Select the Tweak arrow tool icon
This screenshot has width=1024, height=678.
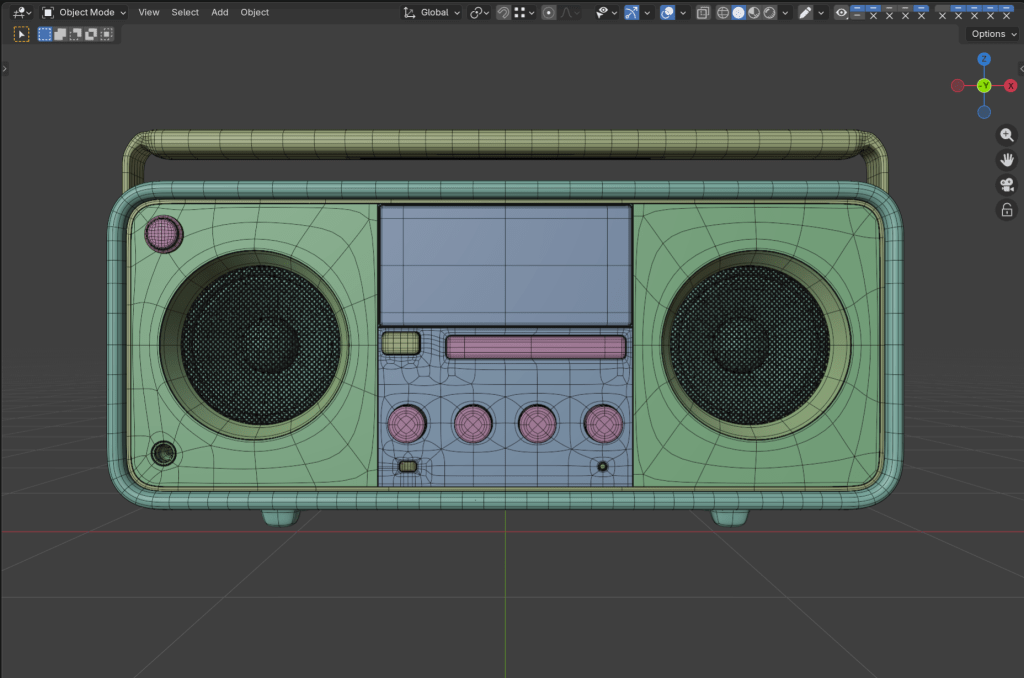coord(21,34)
